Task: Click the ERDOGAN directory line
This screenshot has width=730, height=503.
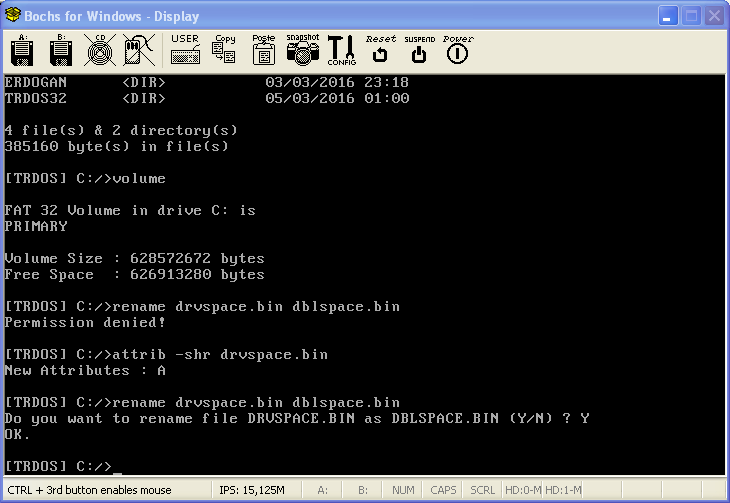Action: click(x=207, y=82)
